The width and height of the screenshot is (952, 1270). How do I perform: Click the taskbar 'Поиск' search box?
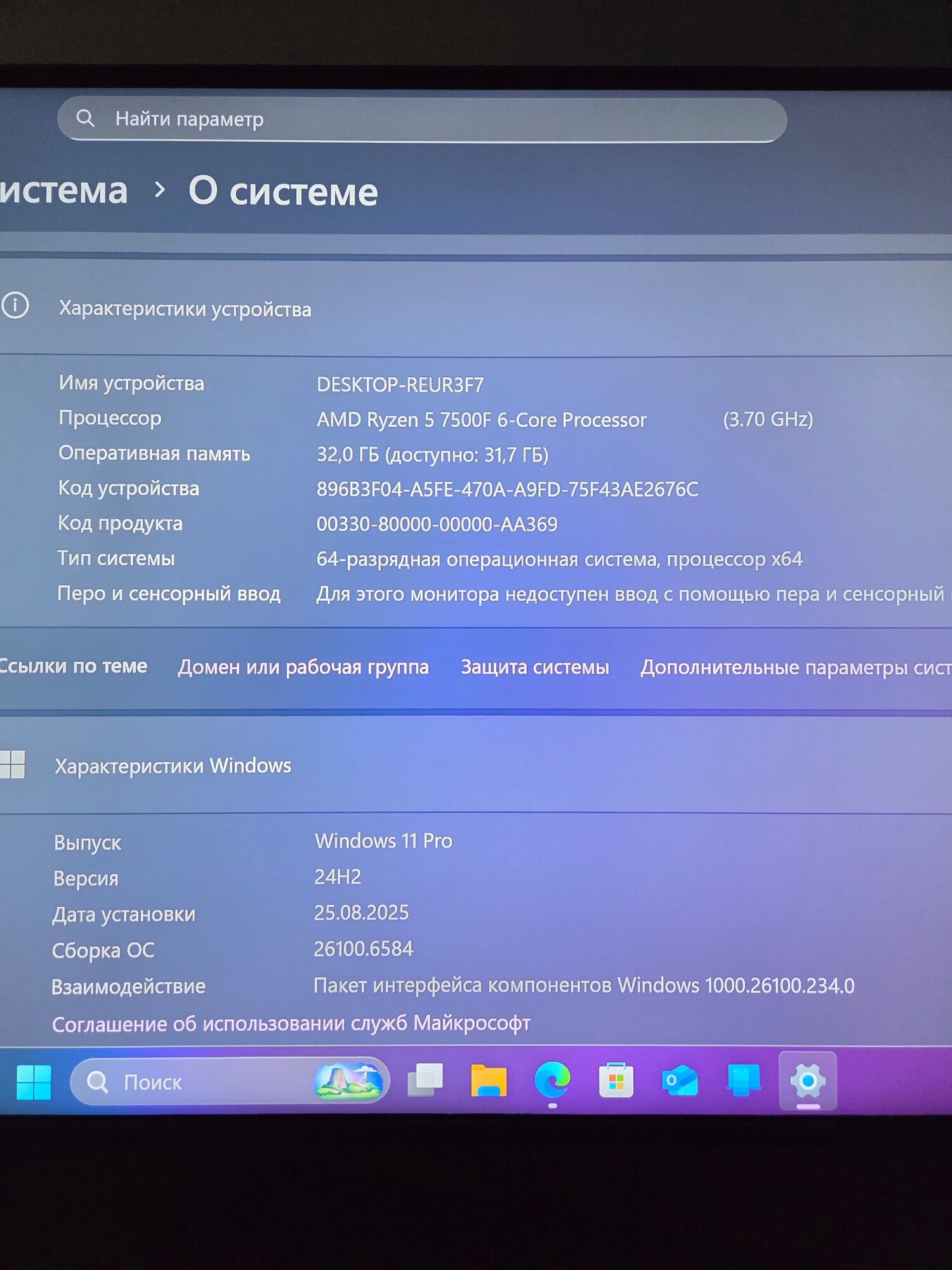tap(230, 1081)
